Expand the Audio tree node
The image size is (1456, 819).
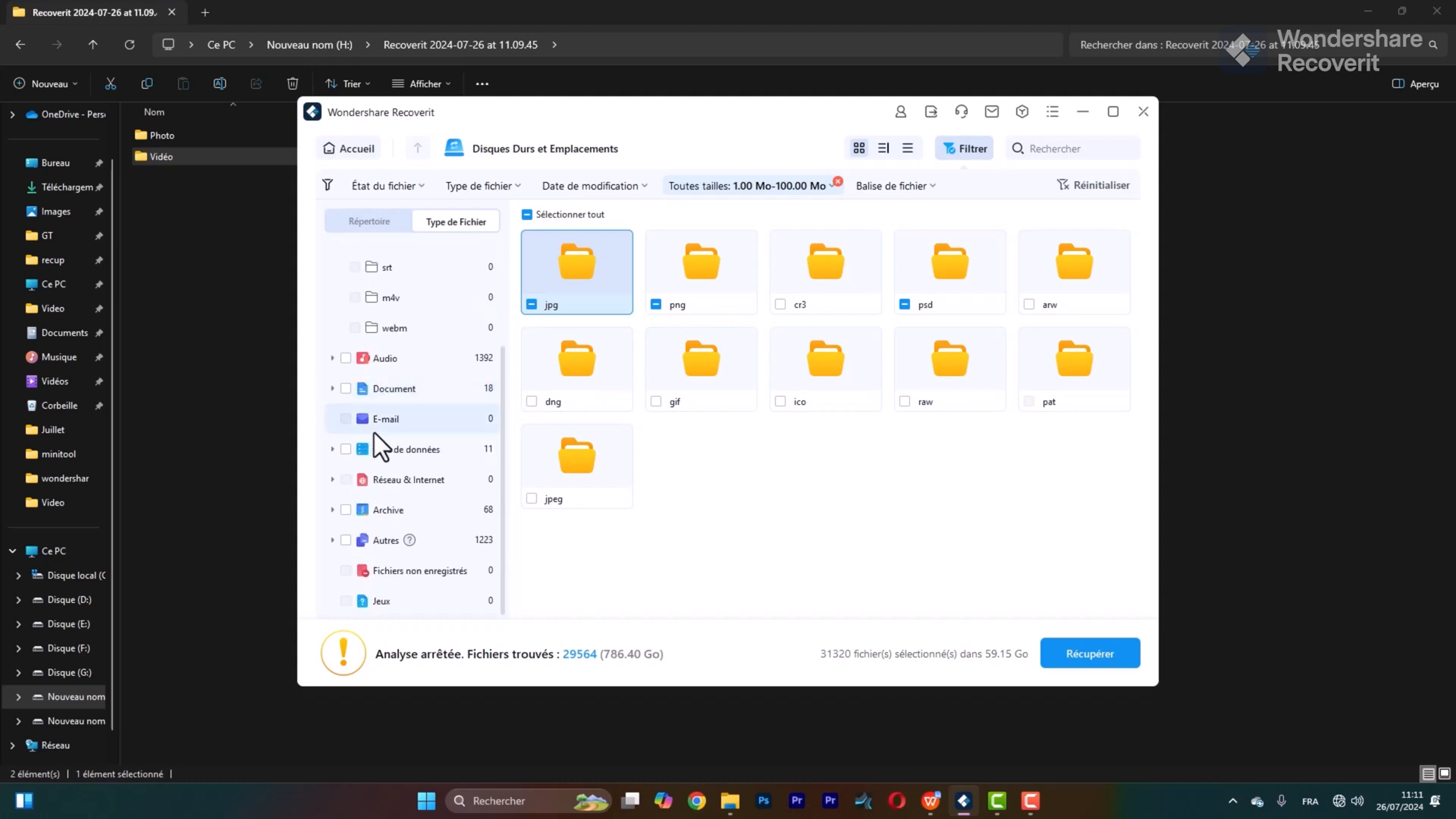tap(332, 358)
